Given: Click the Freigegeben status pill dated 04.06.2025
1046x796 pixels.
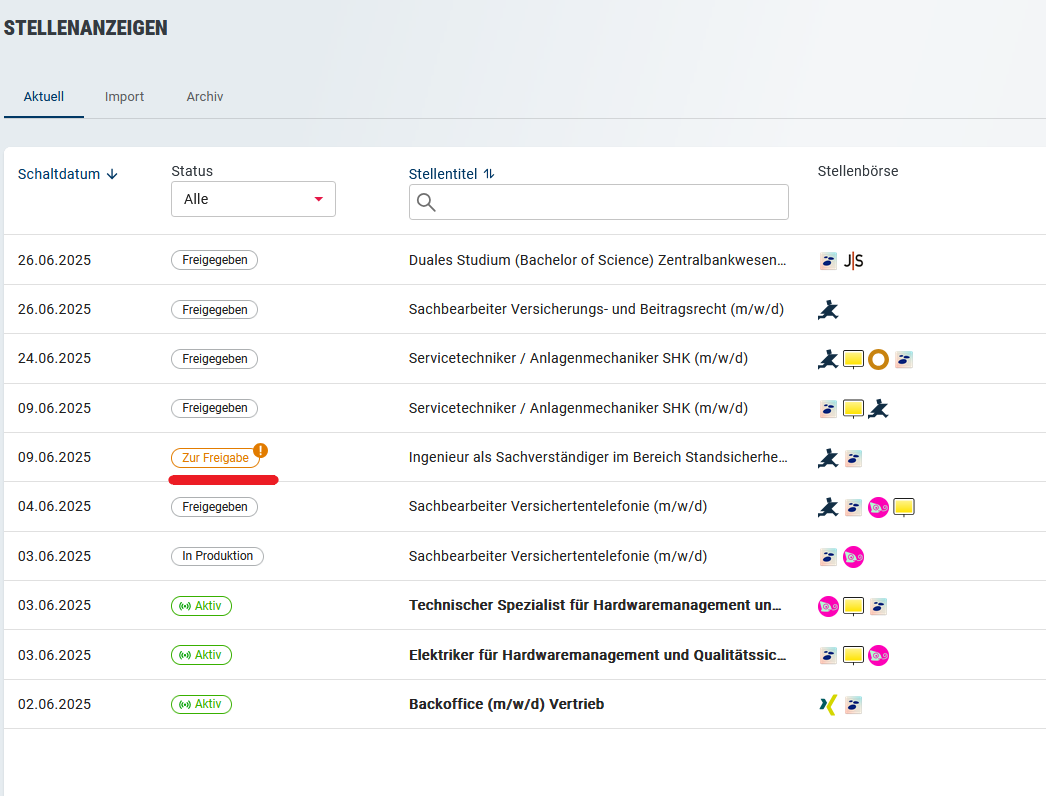Looking at the screenshot, I should point(214,506).
